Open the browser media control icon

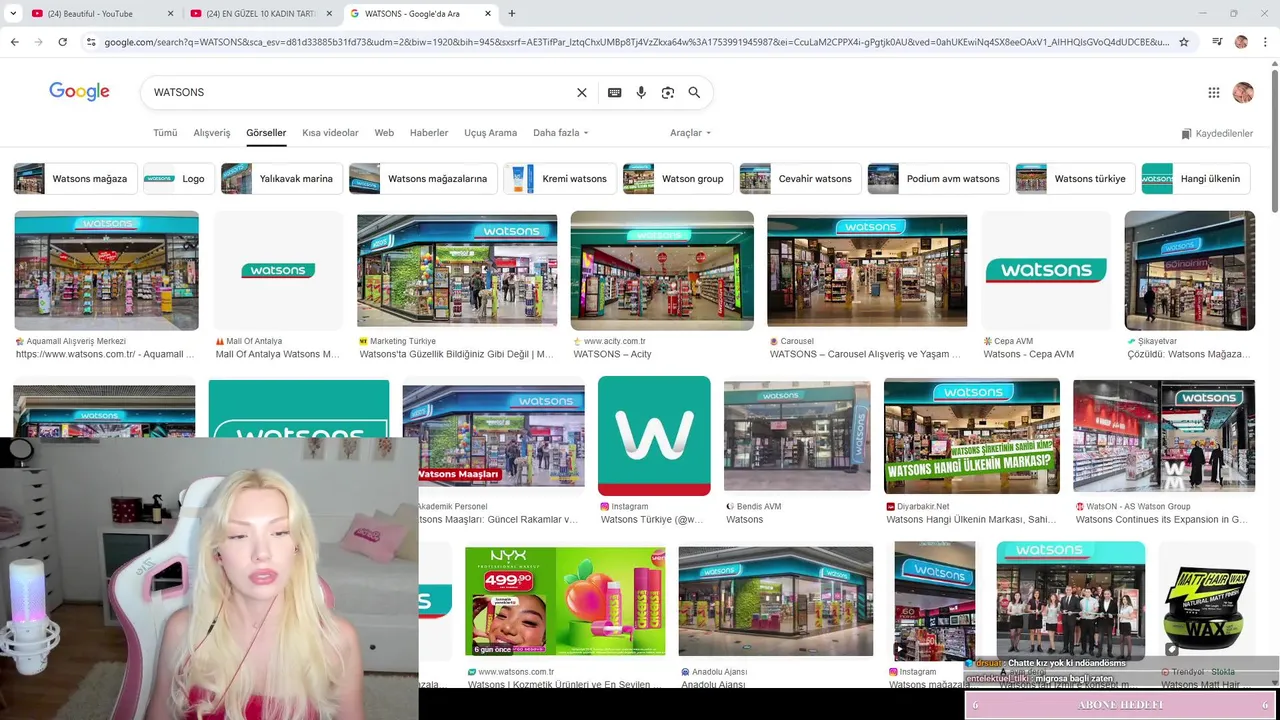[1217, 42]
